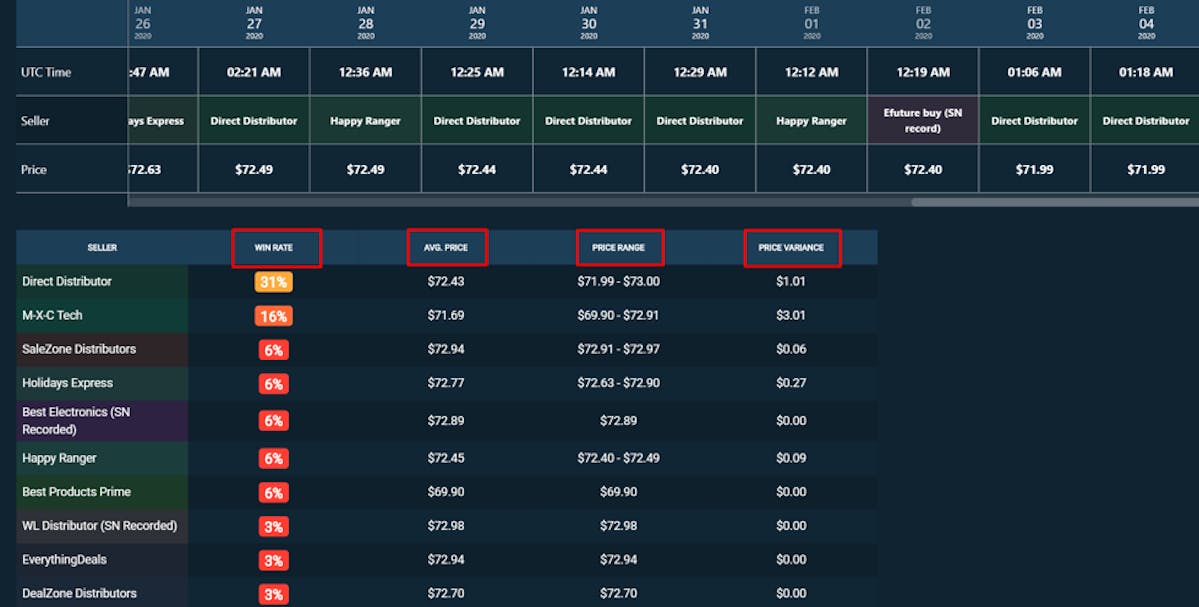This screenshot has height=607, width=1199.
Task: Click the '$72.43' average price value
Action: pos(446,281)
